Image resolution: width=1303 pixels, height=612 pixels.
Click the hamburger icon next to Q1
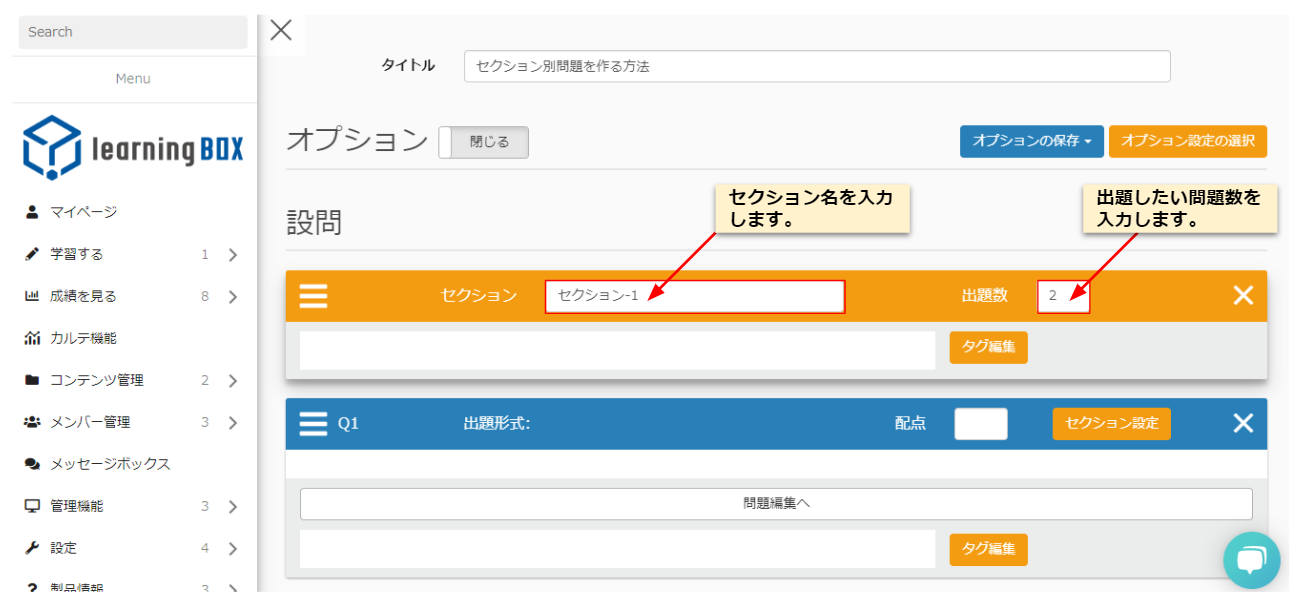pos(313,424)
